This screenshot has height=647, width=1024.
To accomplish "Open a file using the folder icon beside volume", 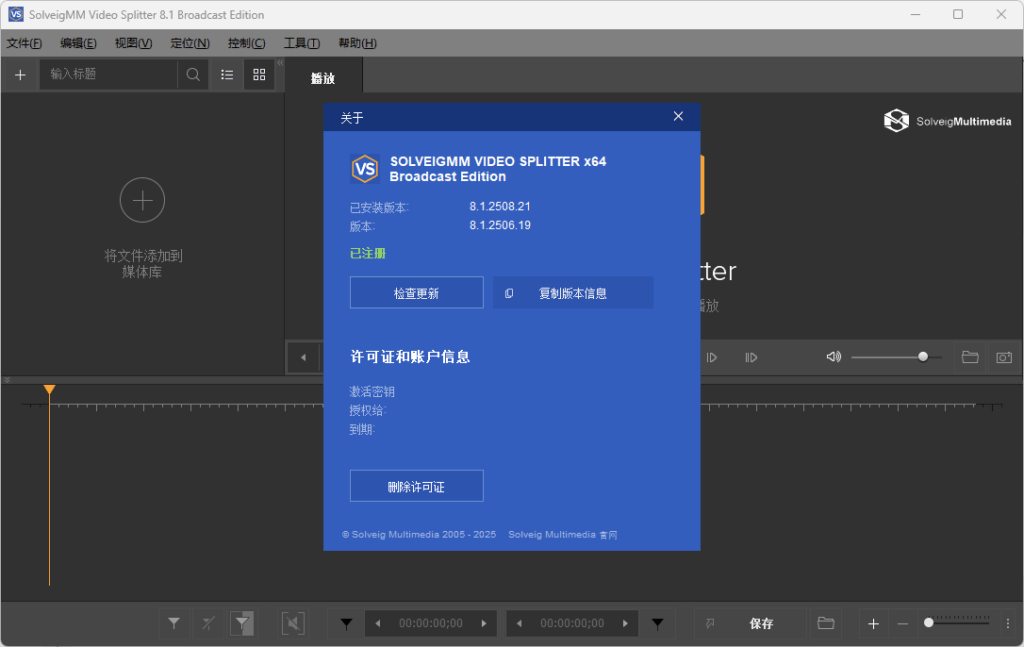I will pos(969,357).
